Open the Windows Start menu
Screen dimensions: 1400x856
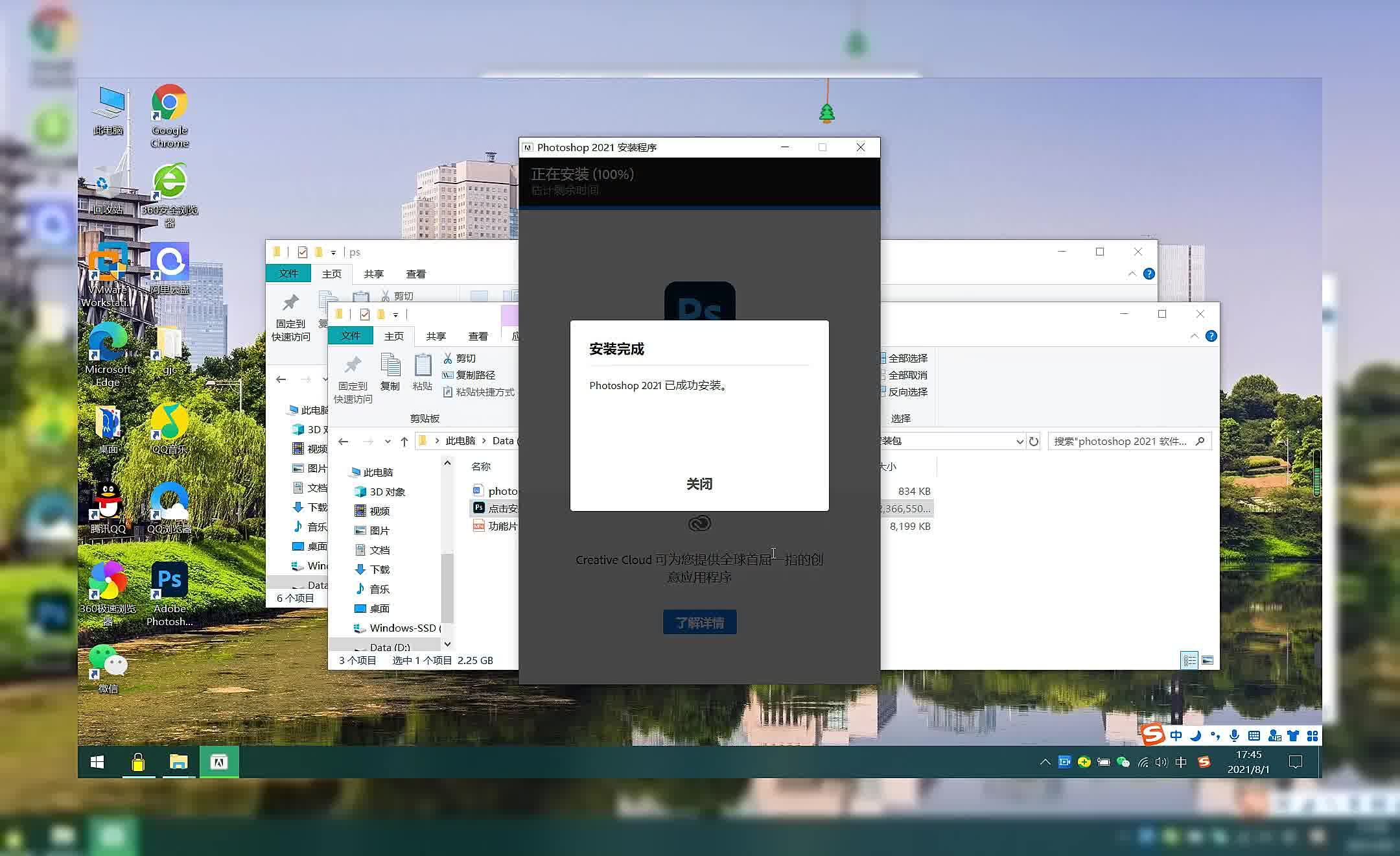[97, 762]
